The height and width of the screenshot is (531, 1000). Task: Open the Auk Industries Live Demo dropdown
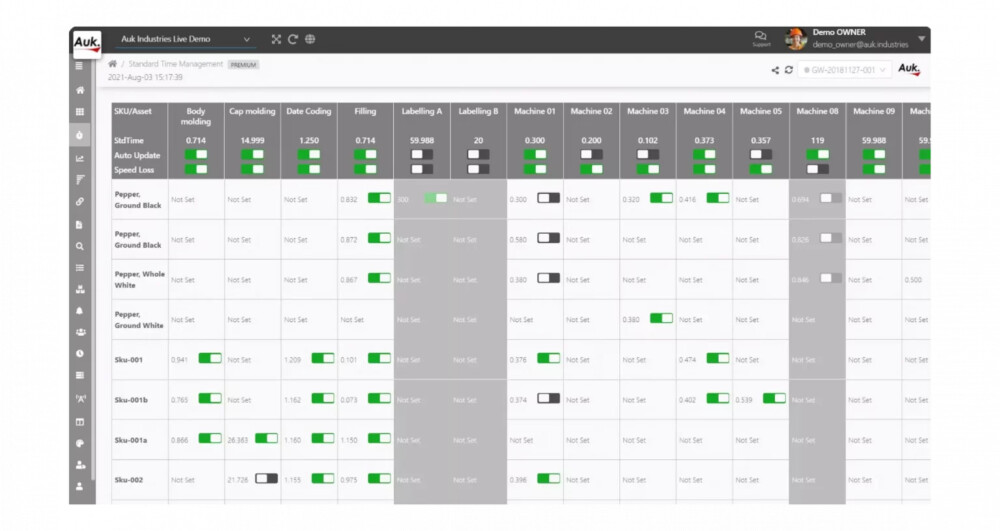pyautogui.click(x=185, y=39)
